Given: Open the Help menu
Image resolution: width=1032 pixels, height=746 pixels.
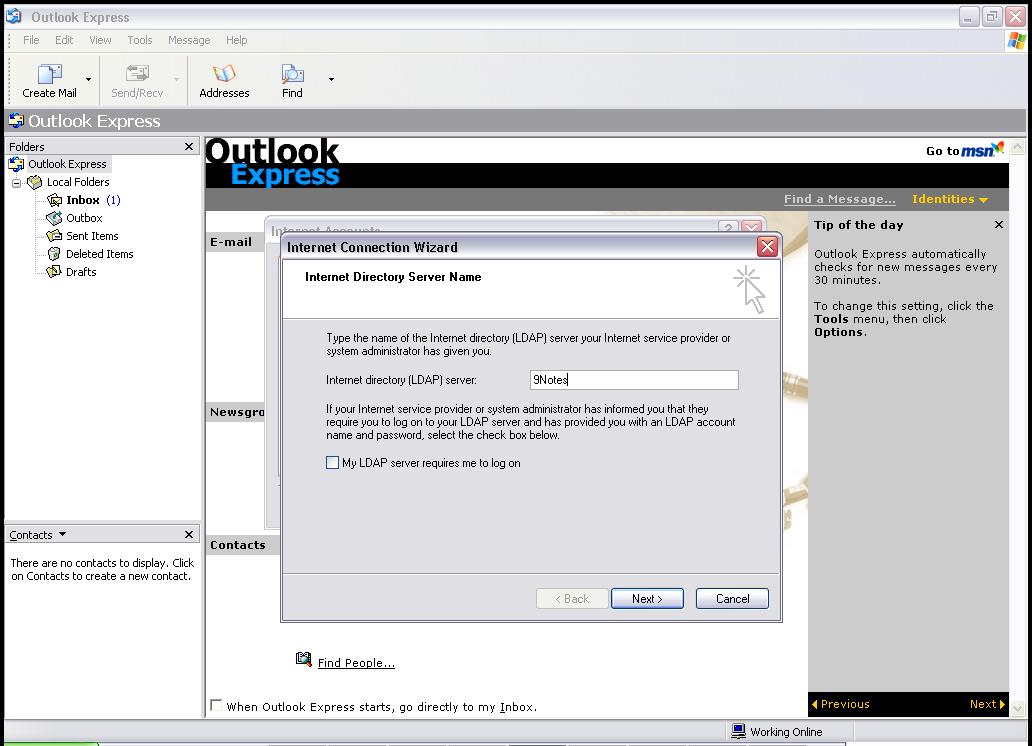Looking at the screenshot, I should click(x=236, y=40).
